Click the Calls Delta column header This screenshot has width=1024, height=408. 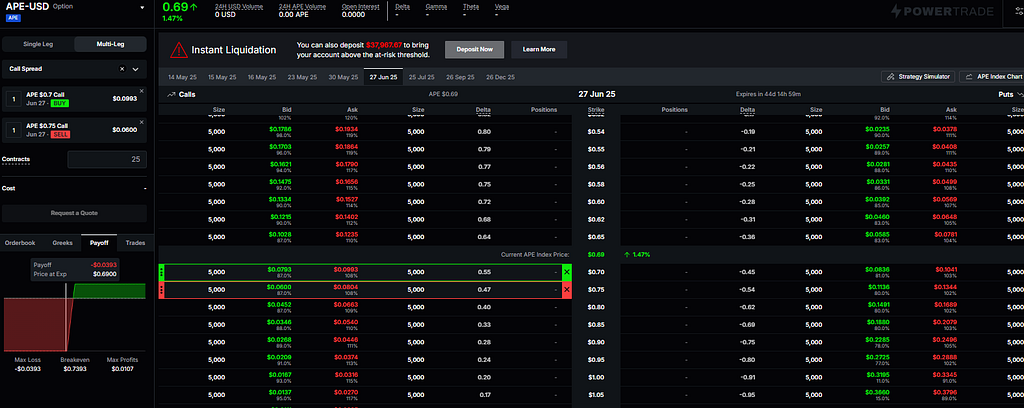[484, 110]
